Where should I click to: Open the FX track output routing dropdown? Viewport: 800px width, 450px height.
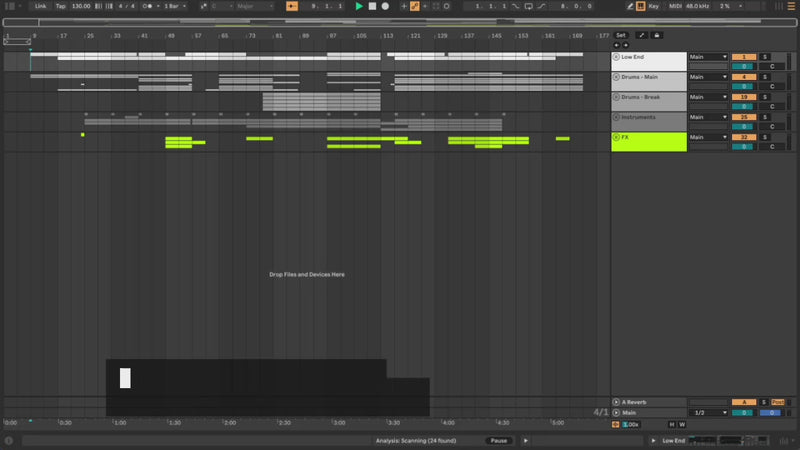pos(708,137)
